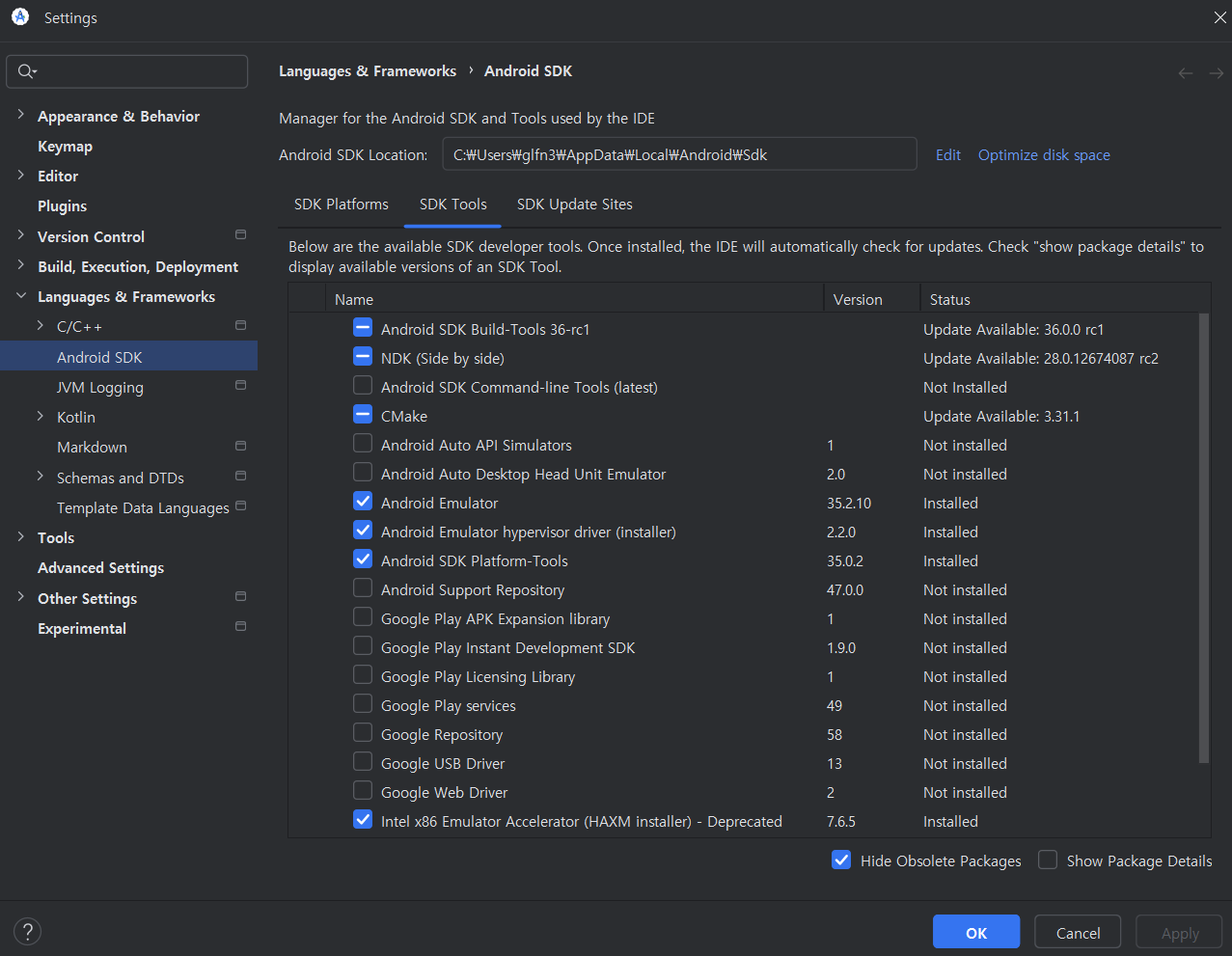Click the help question mark icon
Viewport: 1232px width, 956px height.
pos(28,932)
